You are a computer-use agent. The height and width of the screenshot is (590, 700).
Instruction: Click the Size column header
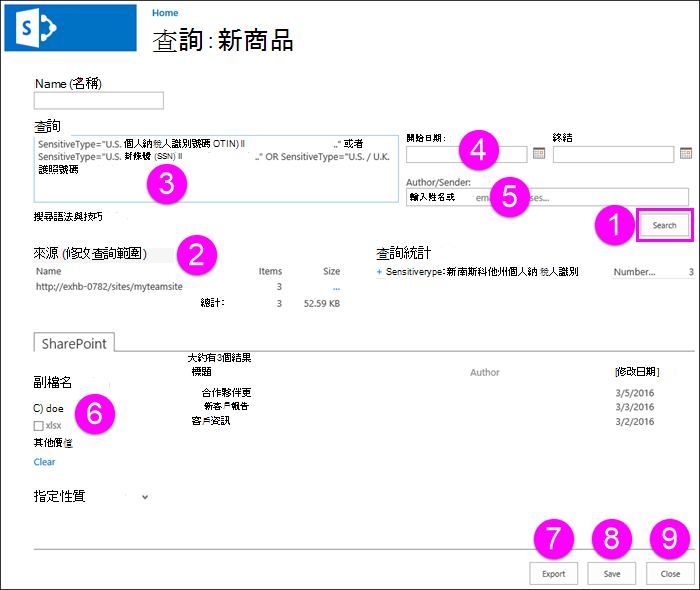(331, 271)
